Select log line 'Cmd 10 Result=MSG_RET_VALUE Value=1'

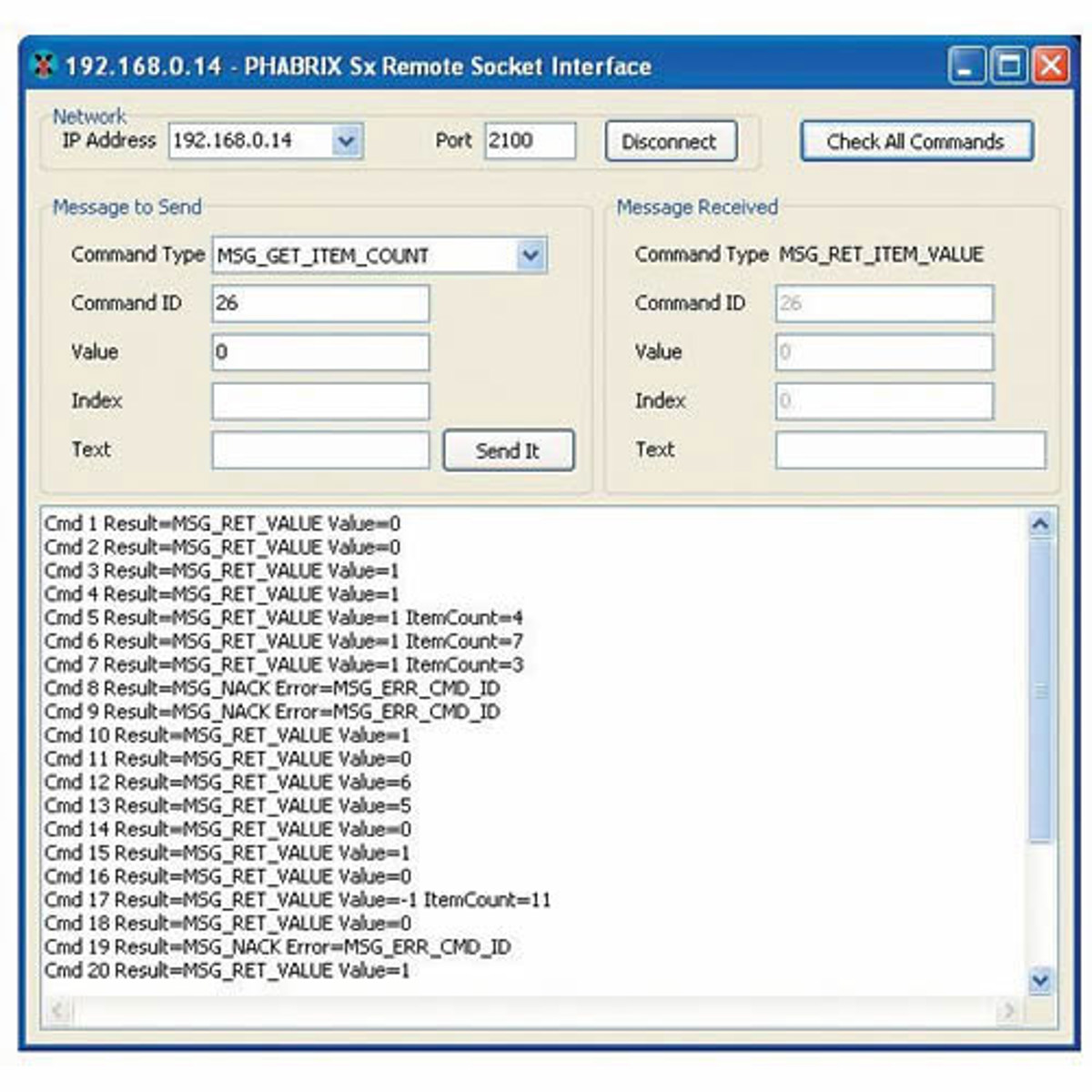tap(227, 735)
